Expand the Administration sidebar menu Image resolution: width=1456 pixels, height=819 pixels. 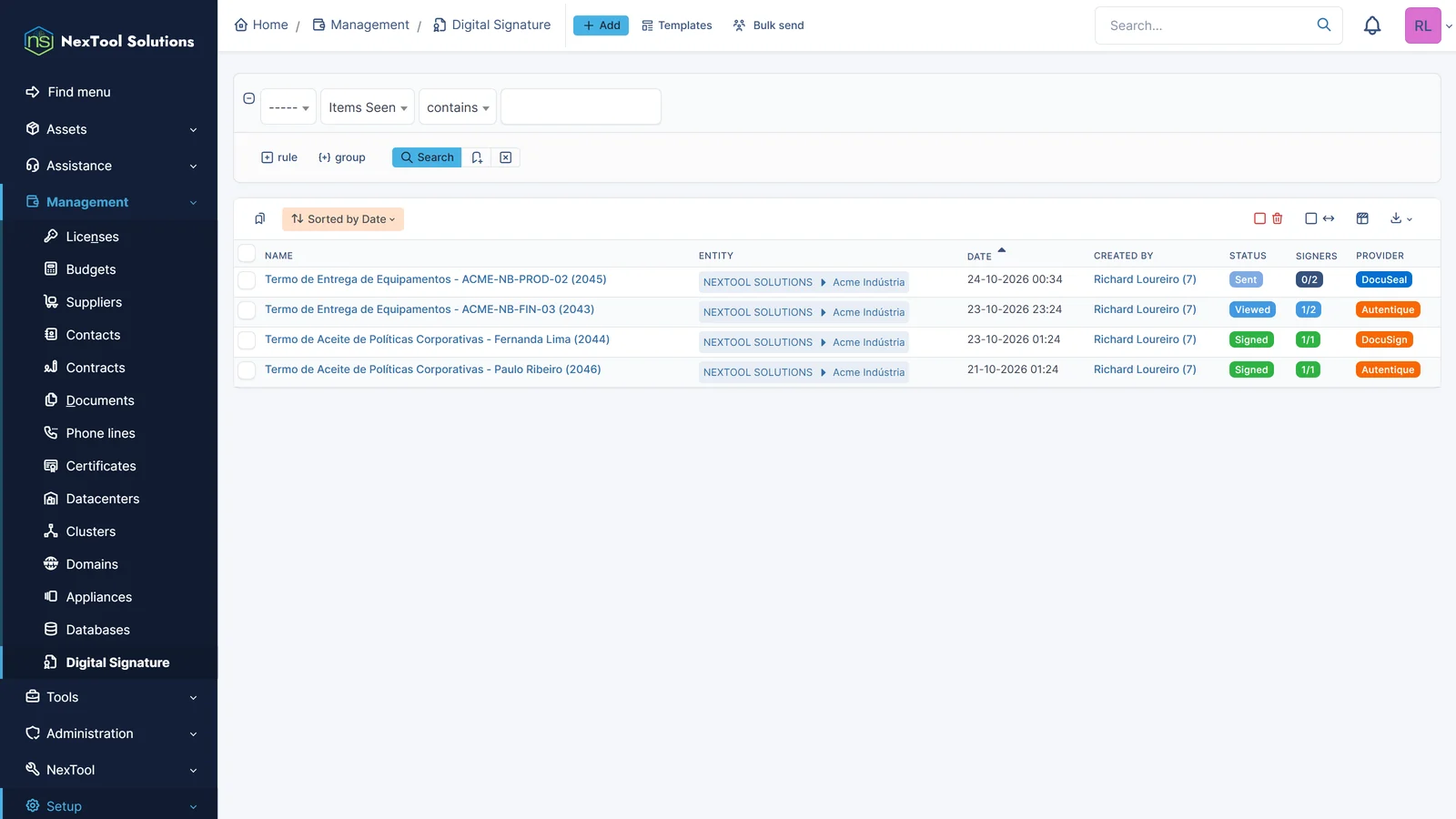(x=109, y=733)
